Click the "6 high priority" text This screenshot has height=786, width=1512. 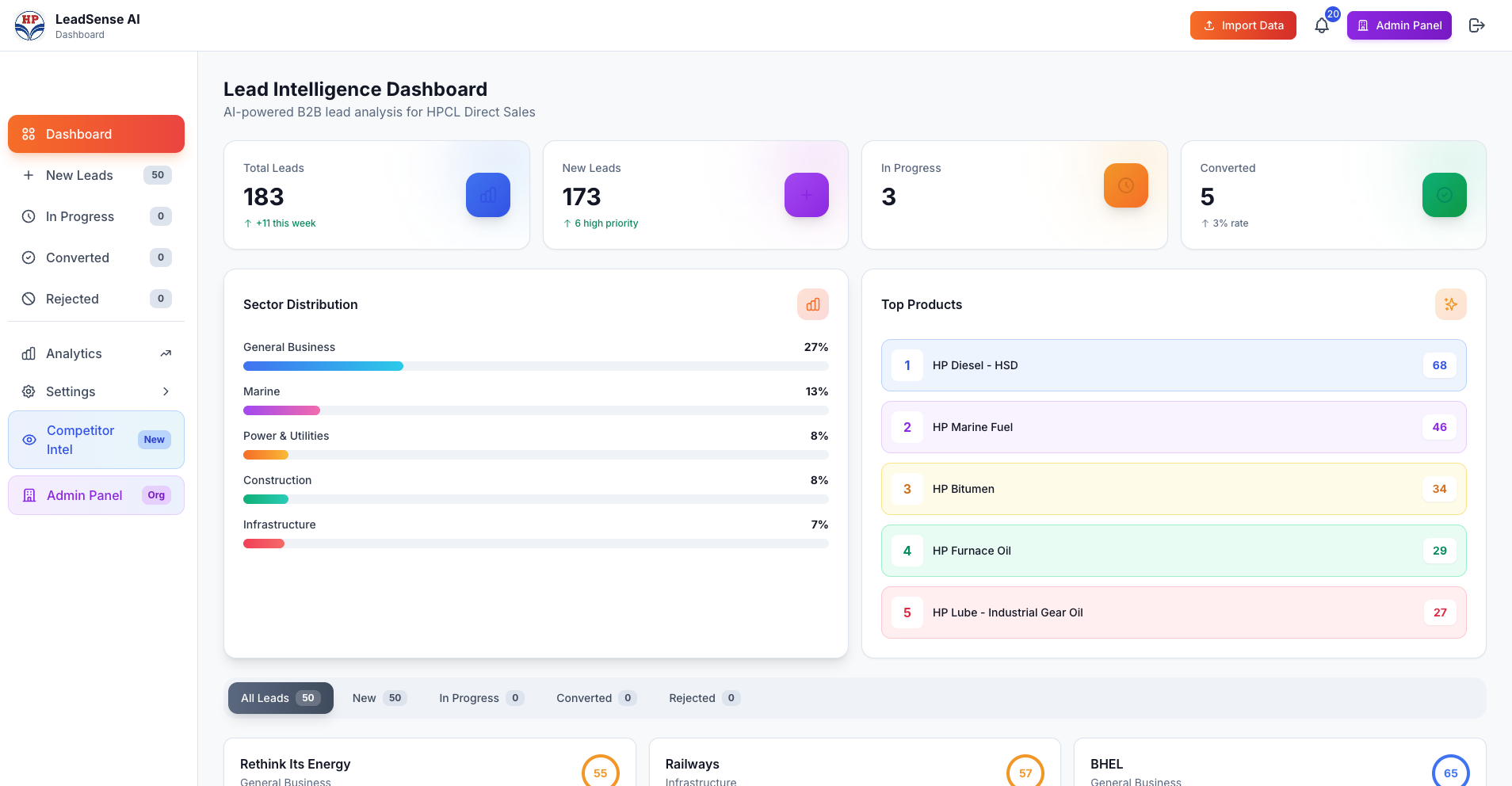tap(606, 223)
